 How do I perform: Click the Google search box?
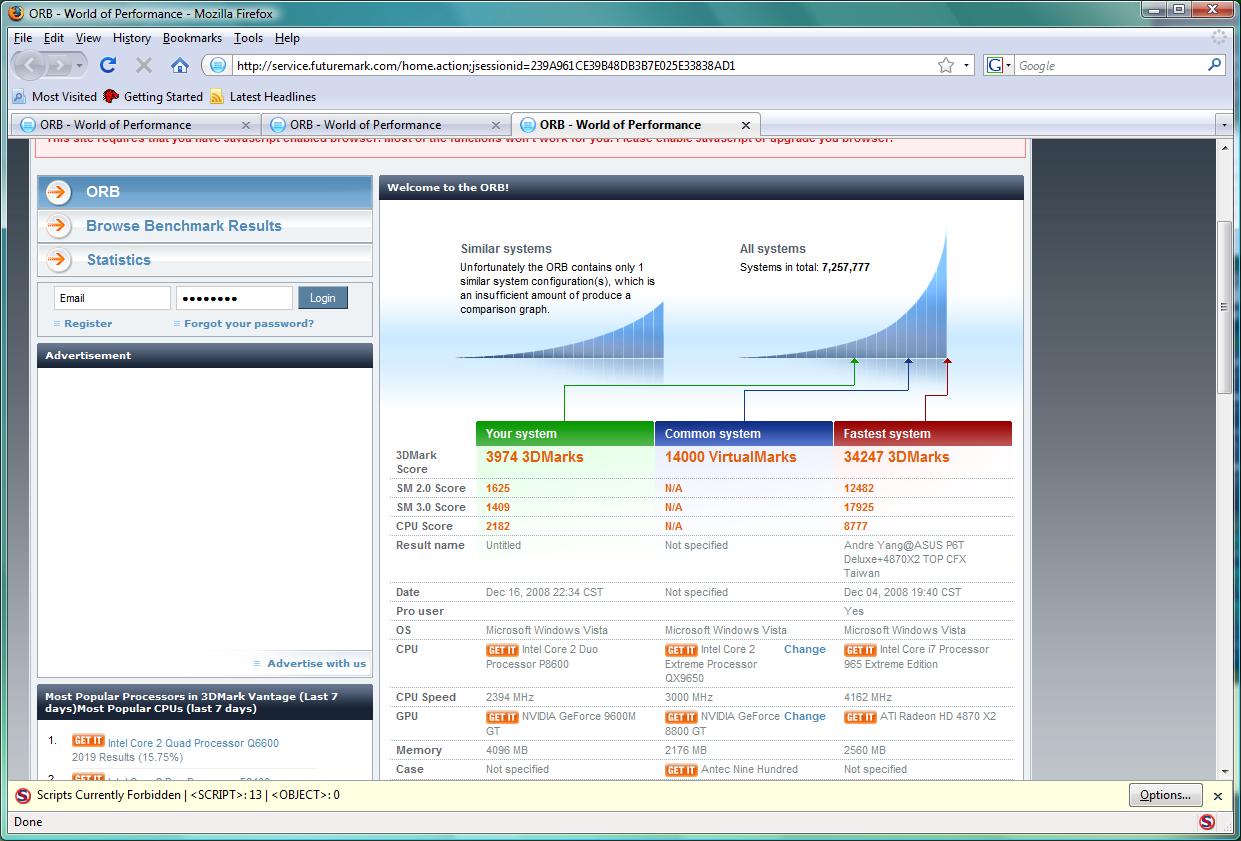click(x=1110, y=66)
